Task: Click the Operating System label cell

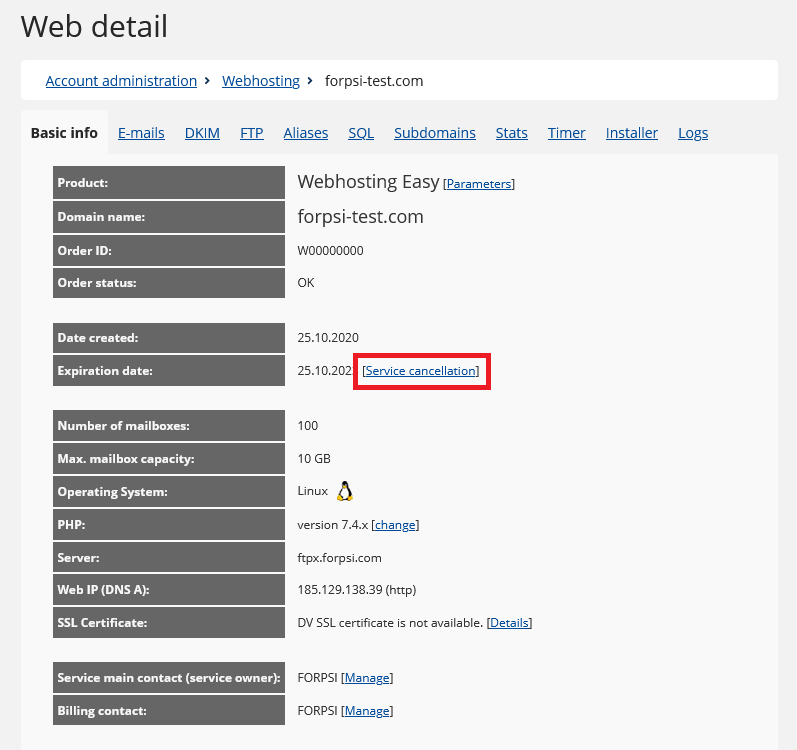Action: (169, 492)
